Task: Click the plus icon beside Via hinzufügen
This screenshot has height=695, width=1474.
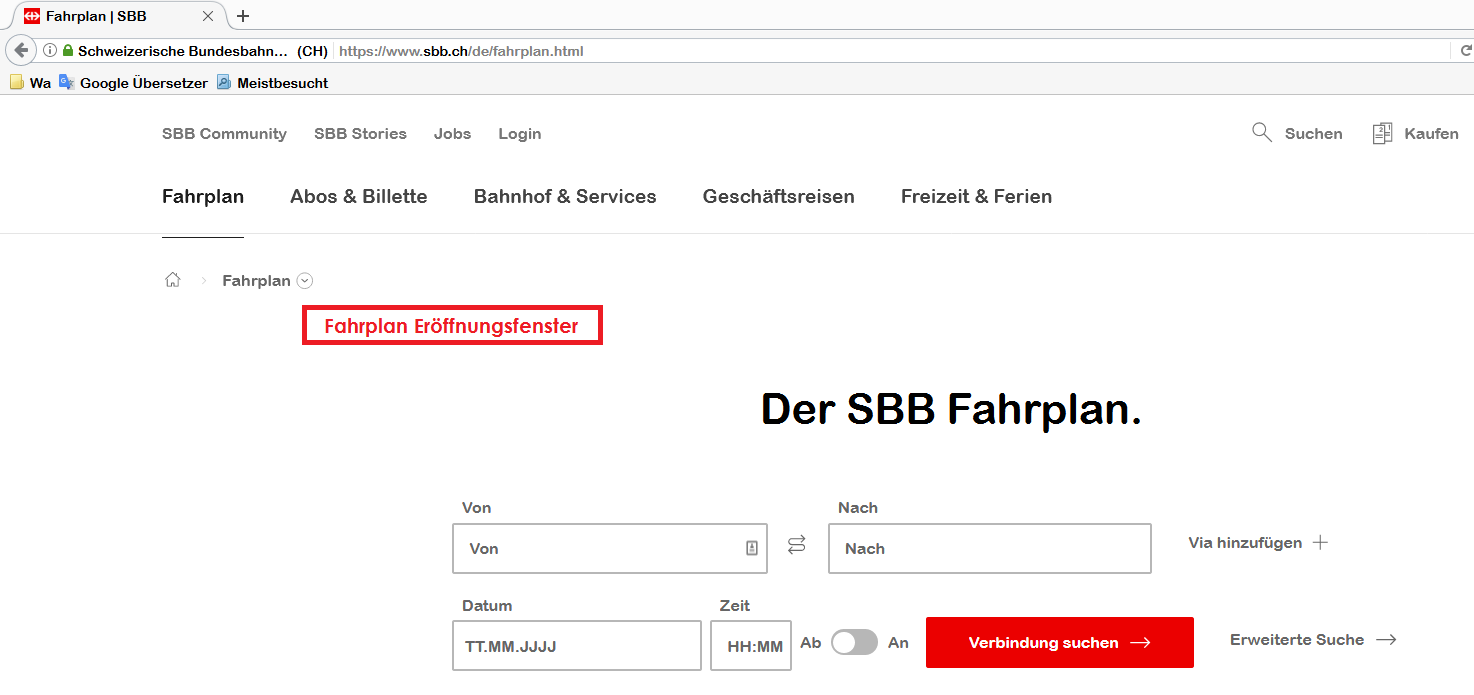Action: (1320, 542)
